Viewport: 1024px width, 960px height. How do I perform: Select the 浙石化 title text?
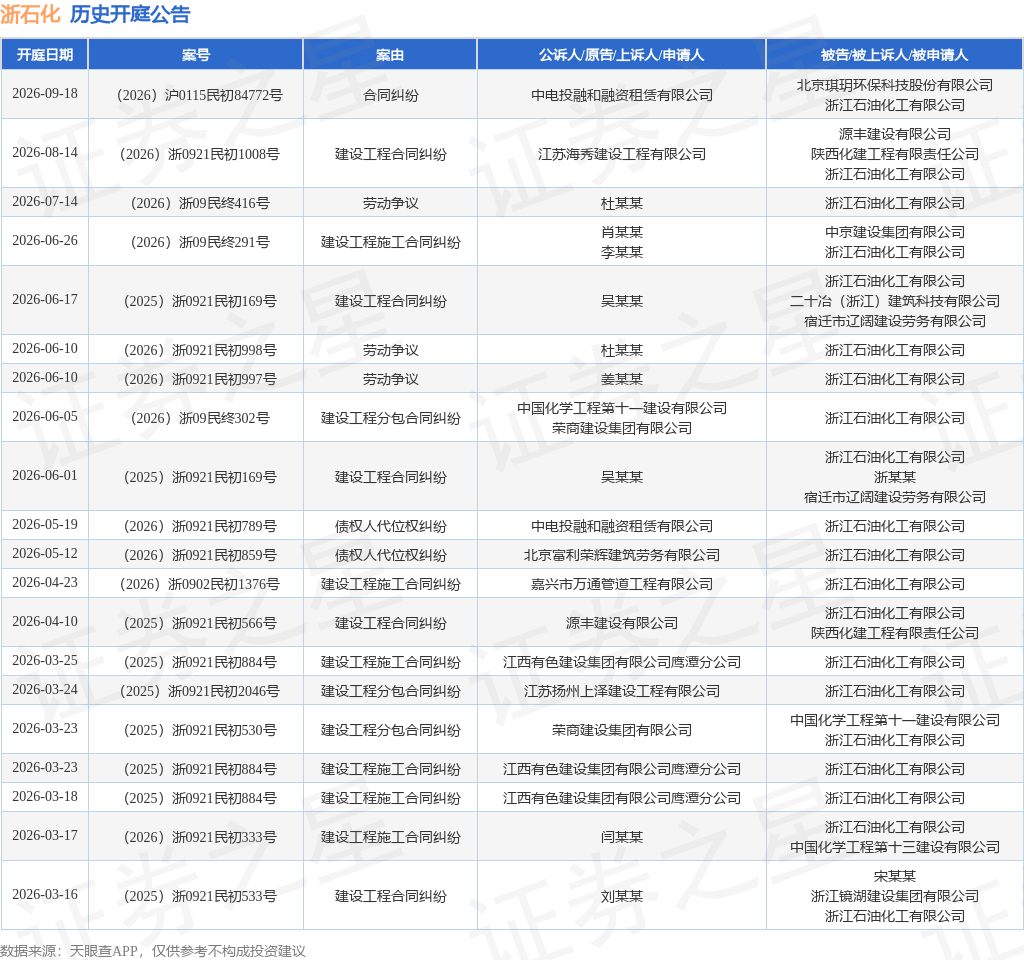tap(30, 14)
